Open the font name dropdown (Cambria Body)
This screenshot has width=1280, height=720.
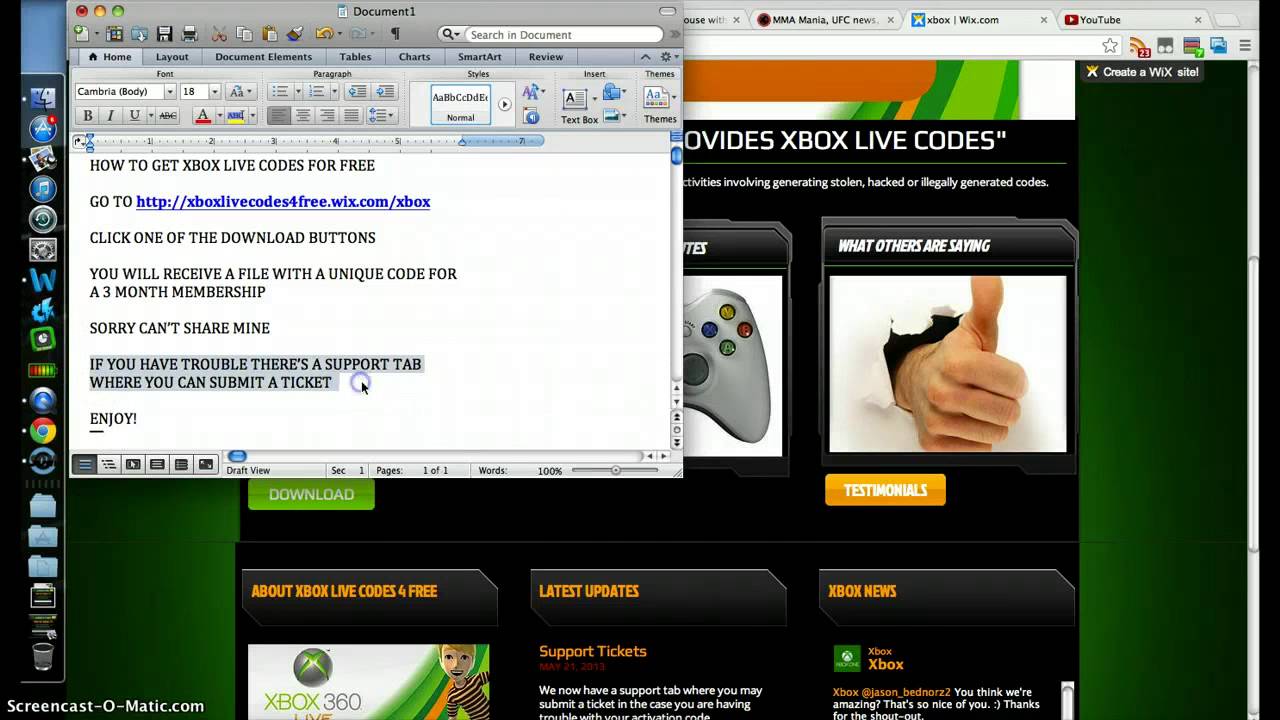coord(169,92)
